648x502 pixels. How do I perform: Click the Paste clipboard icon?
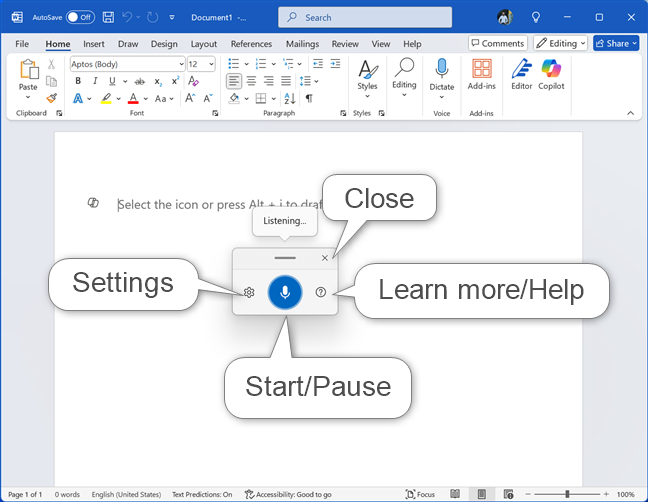[x=29, y=69]
